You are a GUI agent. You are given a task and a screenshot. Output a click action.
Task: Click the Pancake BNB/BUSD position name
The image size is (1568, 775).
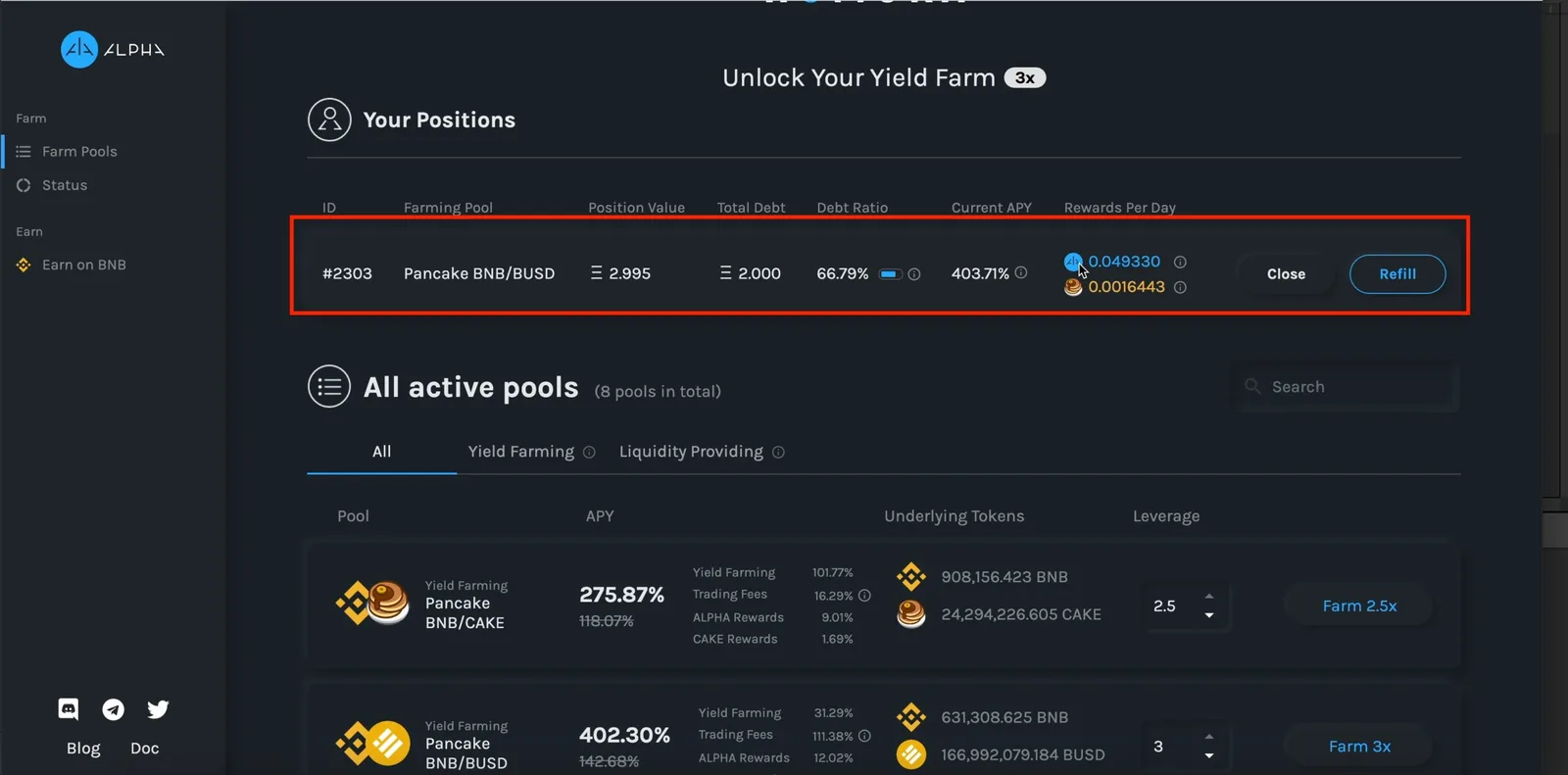tap(479, 274)
